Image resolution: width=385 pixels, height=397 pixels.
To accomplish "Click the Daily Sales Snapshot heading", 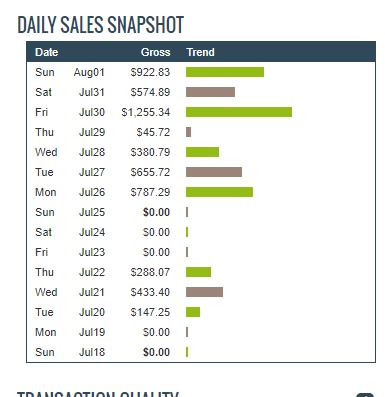I will point(100,25).
